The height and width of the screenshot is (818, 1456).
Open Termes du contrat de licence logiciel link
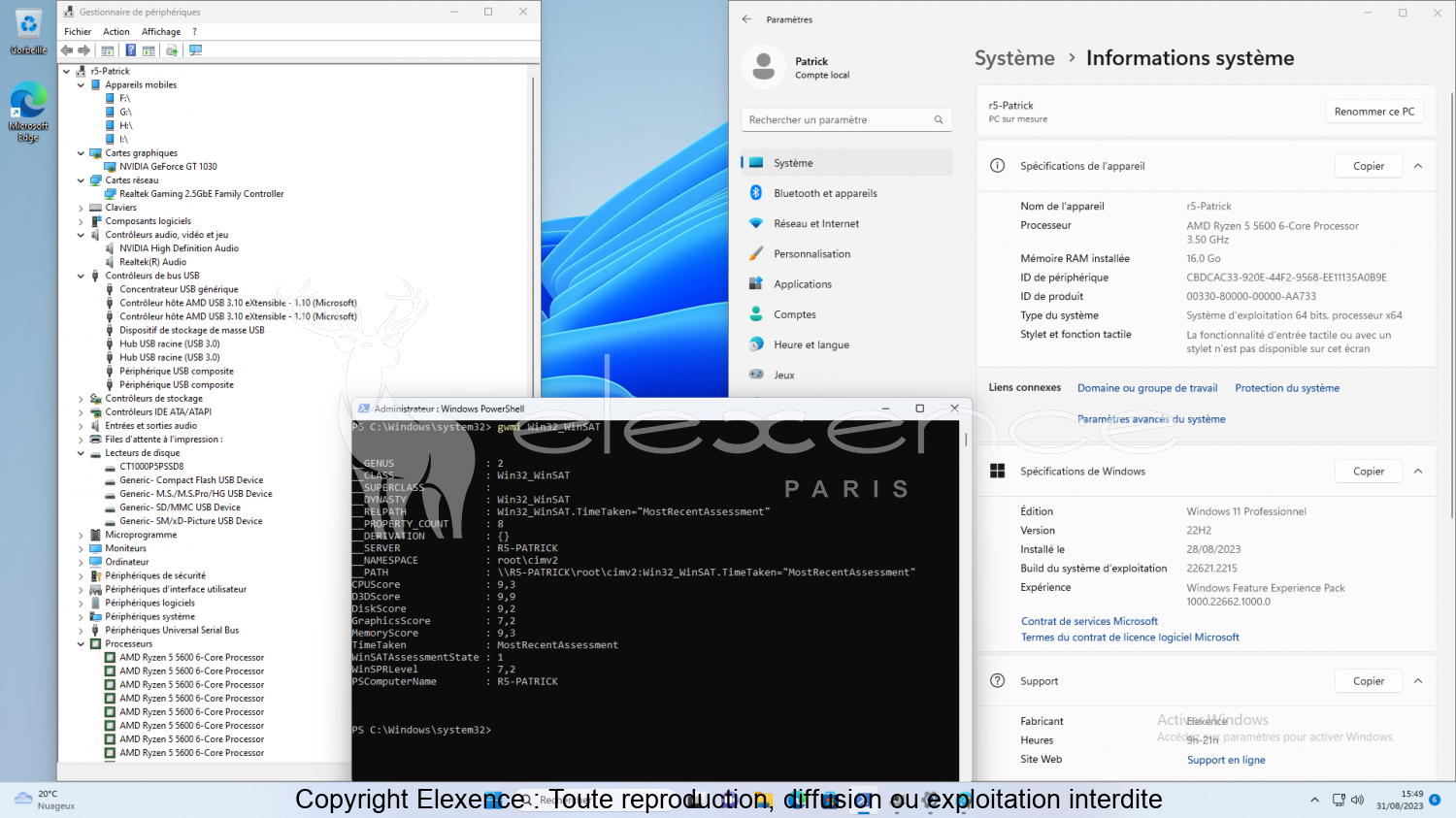[x=1130, y=638]
